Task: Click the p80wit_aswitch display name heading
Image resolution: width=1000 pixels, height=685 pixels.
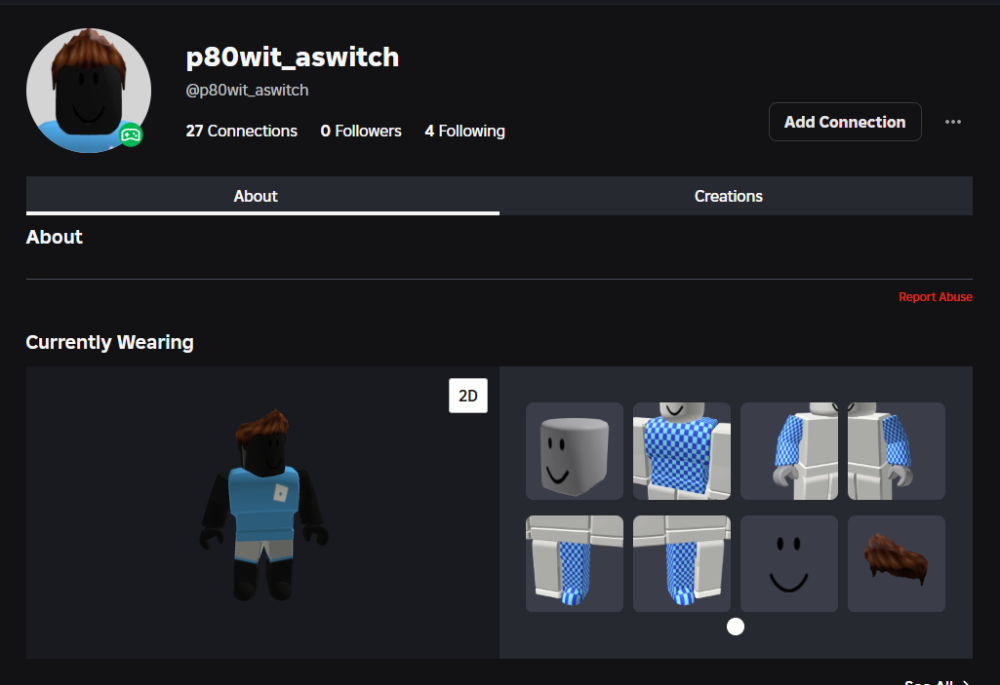Action: pyautogui.click(x=292, y=57)
